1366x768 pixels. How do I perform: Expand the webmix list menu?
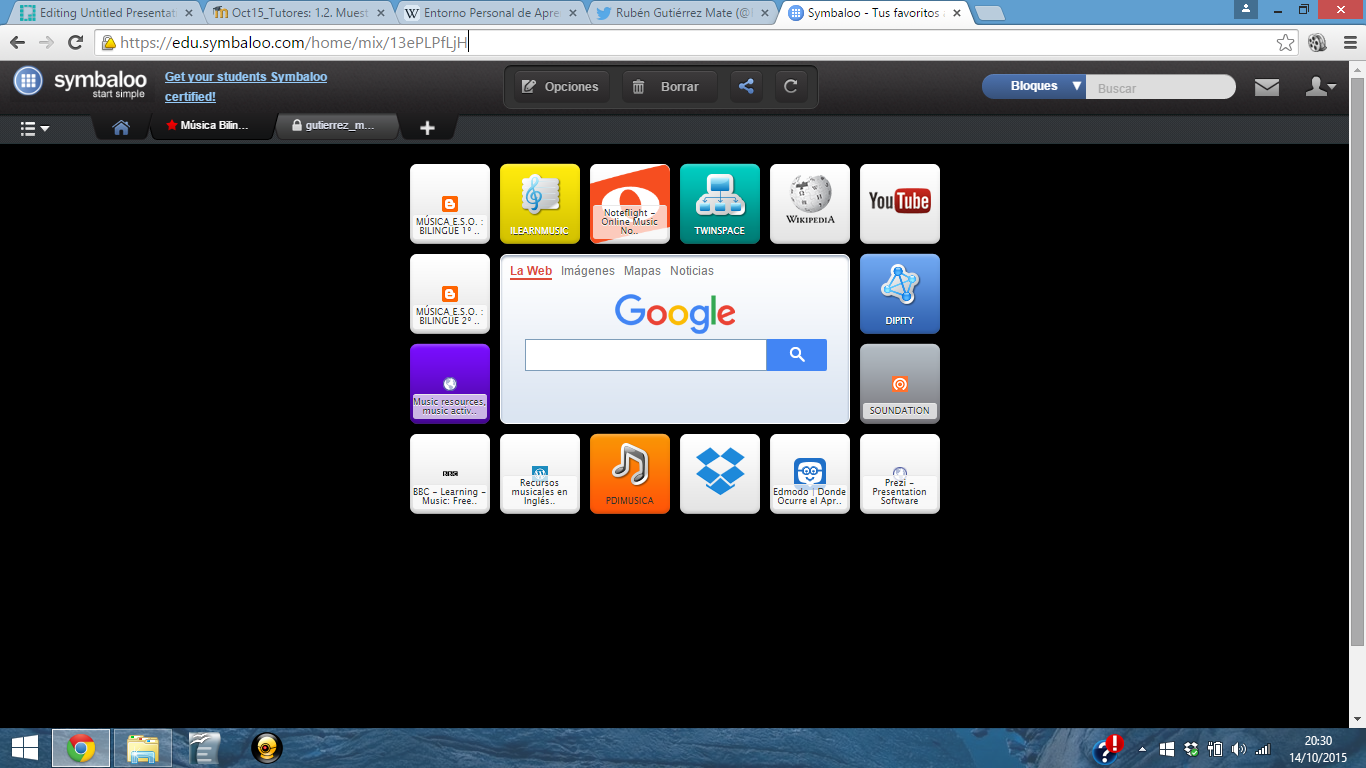35,128
